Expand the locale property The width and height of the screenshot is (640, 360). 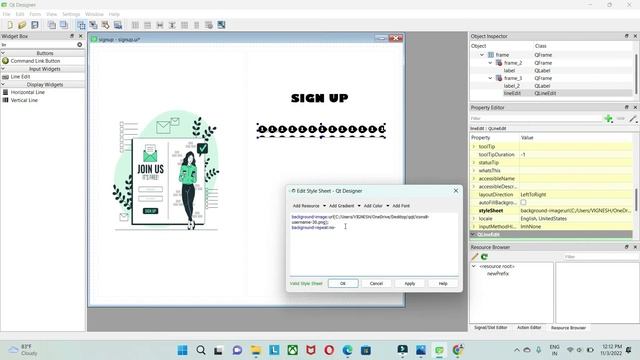point(474,219)
